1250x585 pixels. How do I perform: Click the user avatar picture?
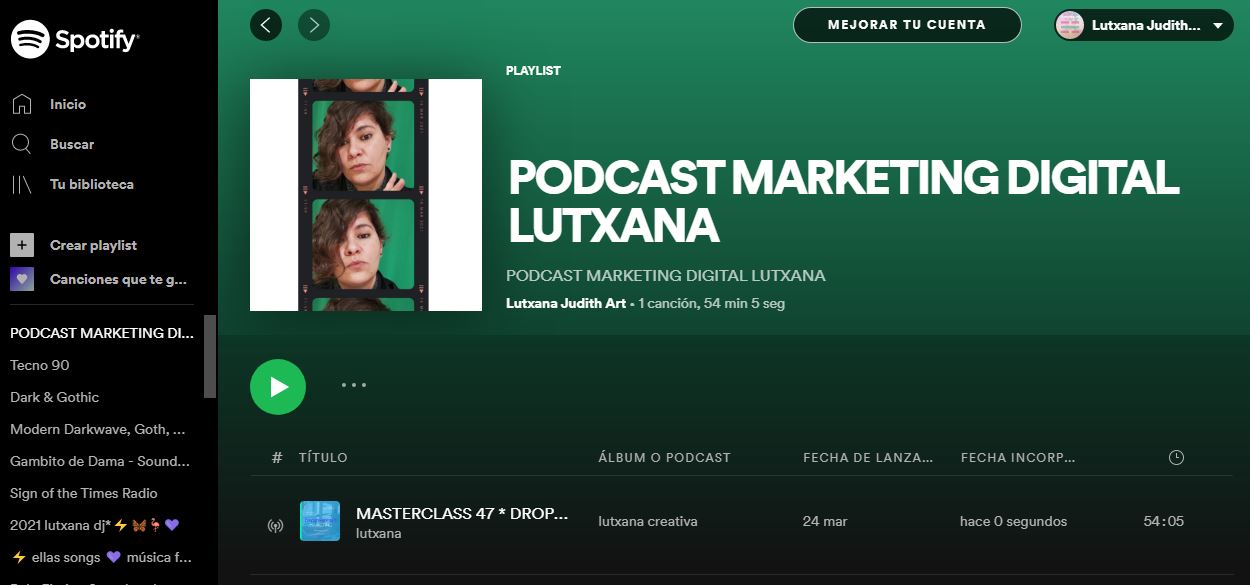1070,25
